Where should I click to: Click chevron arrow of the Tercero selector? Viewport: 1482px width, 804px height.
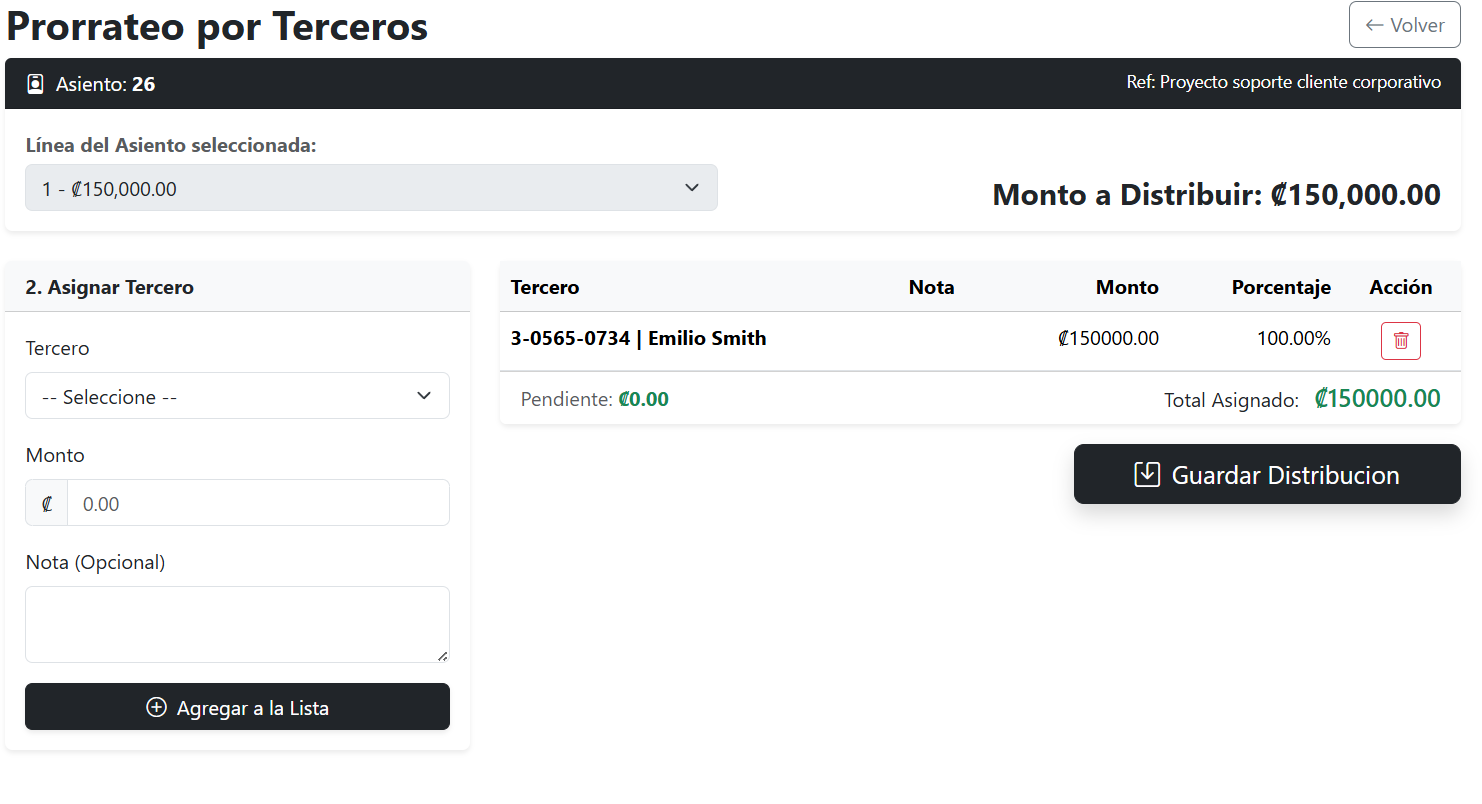[424, 396]
